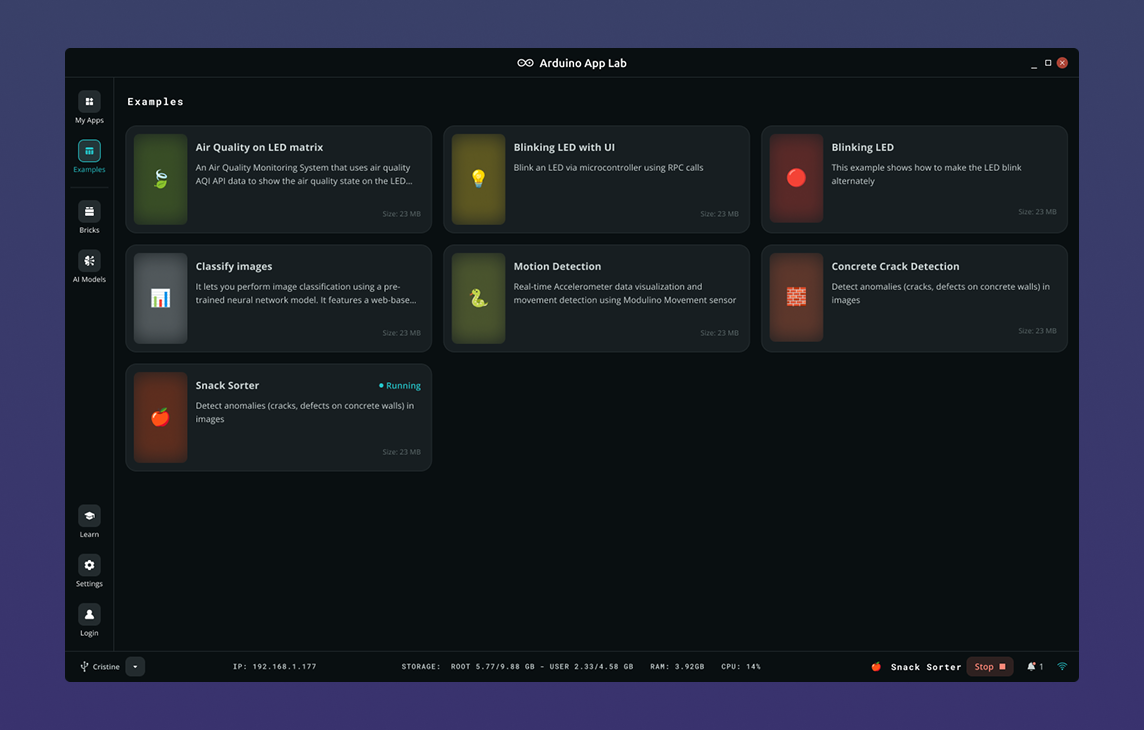Open Settings from the sidebar
1144x730 pixels.
pos(89,566)
